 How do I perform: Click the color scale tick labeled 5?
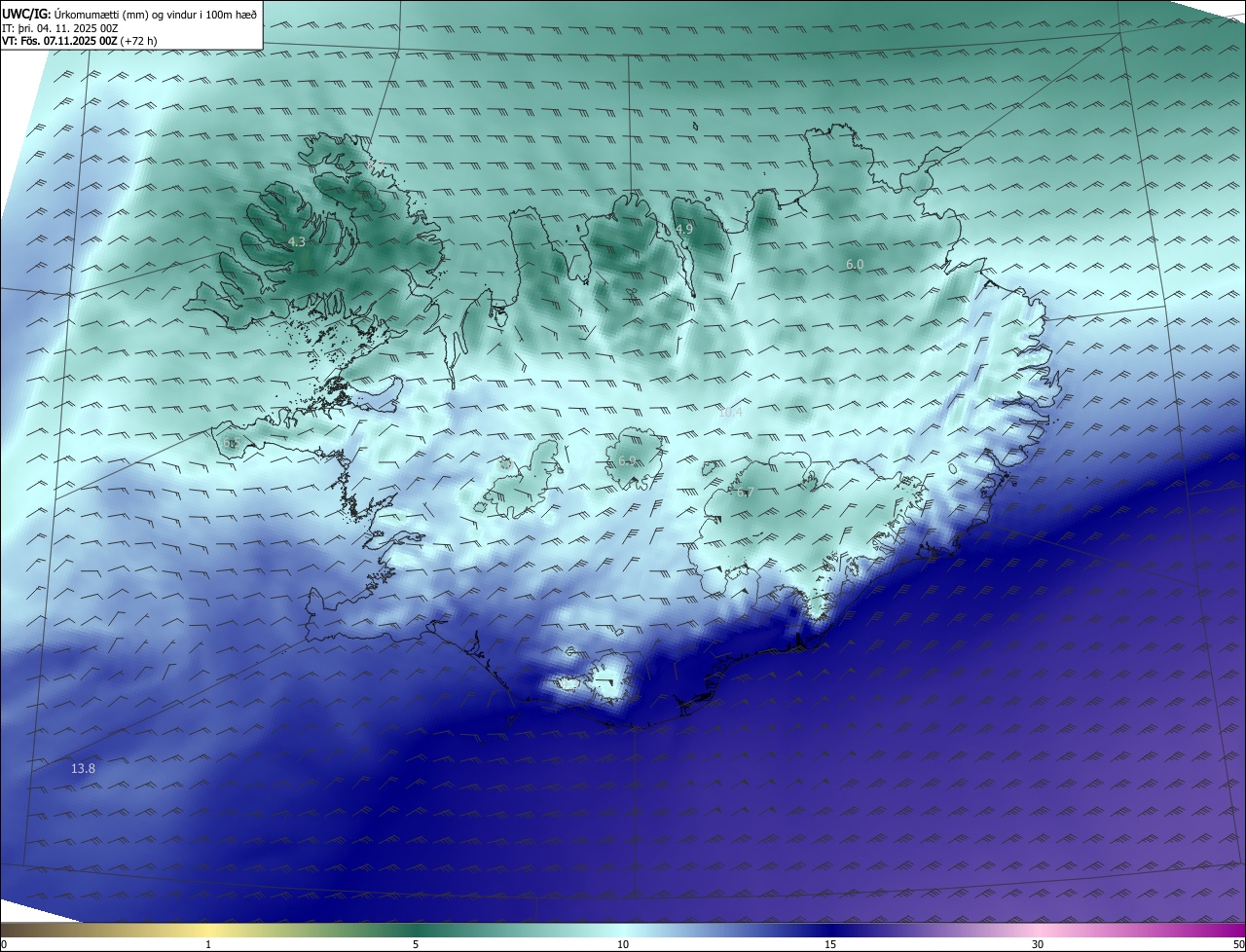416,944
